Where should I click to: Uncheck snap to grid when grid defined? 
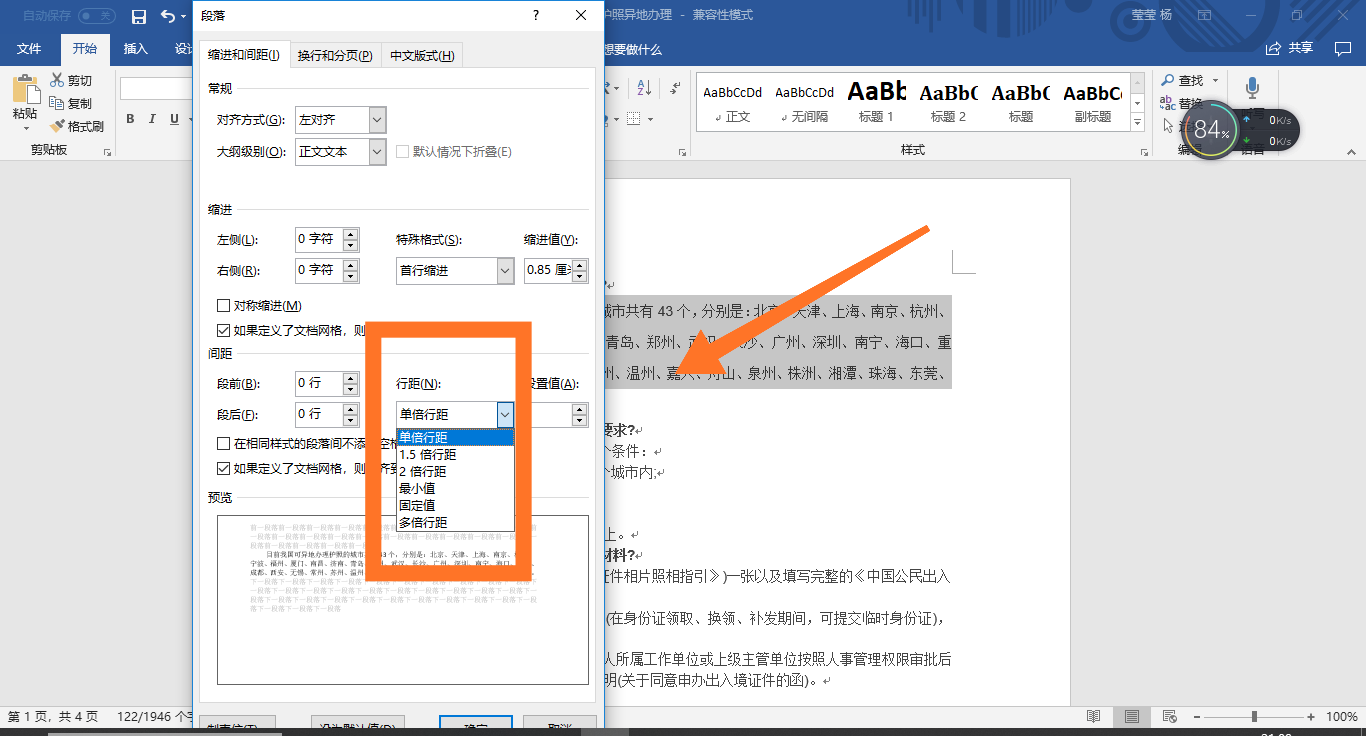[x=223, y=467]
